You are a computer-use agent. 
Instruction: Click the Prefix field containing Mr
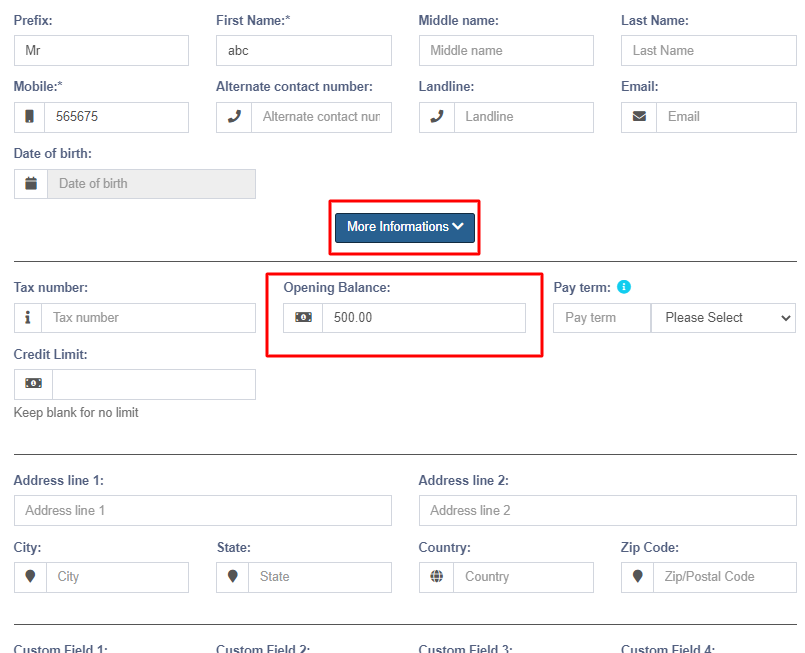[x=101, y=51]
